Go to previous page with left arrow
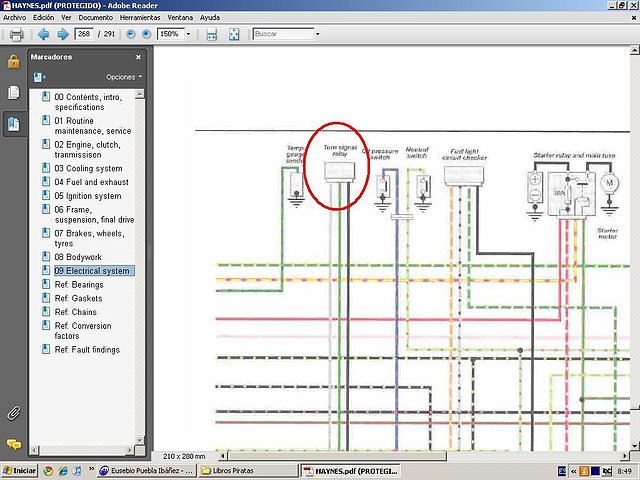 [43, 34]
